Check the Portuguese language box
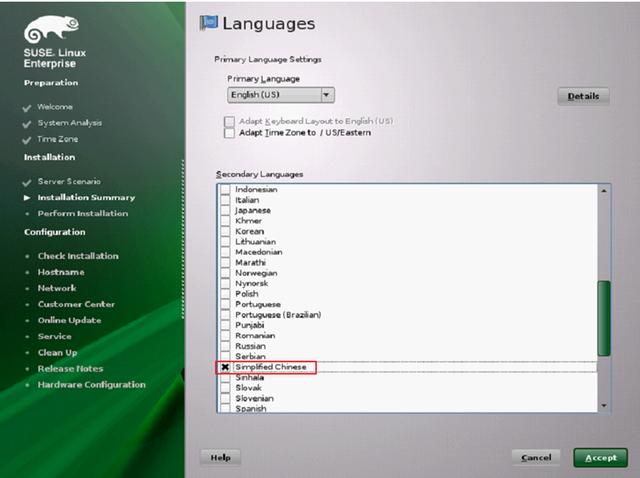 (225, 304)
